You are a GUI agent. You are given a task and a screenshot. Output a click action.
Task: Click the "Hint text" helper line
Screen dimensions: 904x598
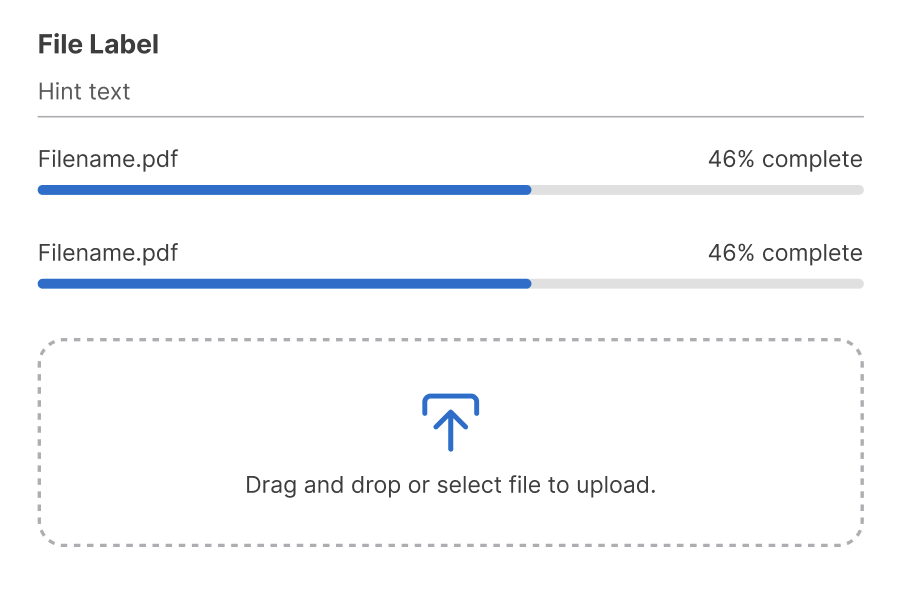(x=84, y=92)
